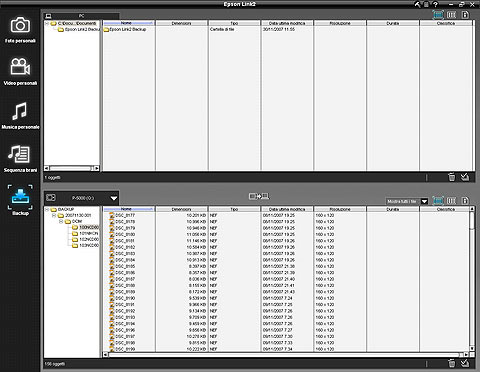The width and height of the screenshot is (480, 372).
Task: Open the P-5000 device dropdown
Action: coord(114,198)
